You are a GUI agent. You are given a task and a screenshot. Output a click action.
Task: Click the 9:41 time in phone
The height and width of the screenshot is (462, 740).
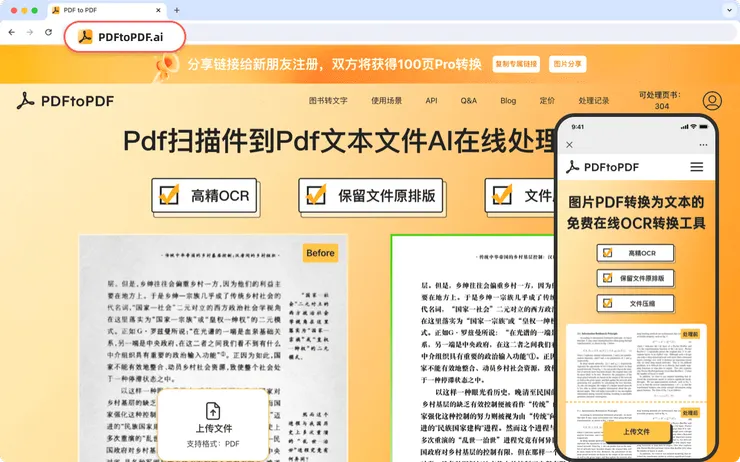(x=578, y=127)
